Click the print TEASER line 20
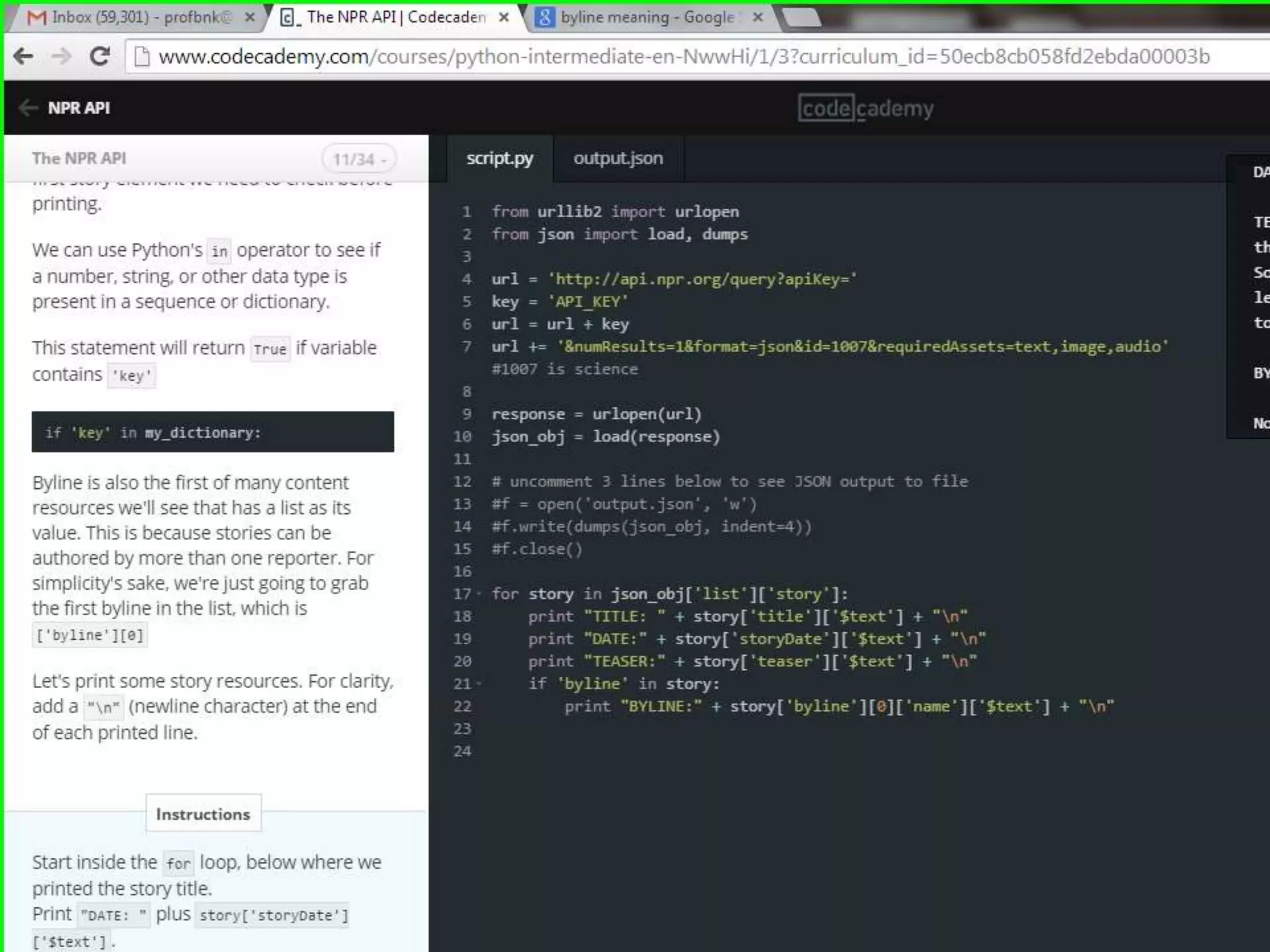Screen dimensions: 1270x952 pyautogui.click(x=752, y=662)
